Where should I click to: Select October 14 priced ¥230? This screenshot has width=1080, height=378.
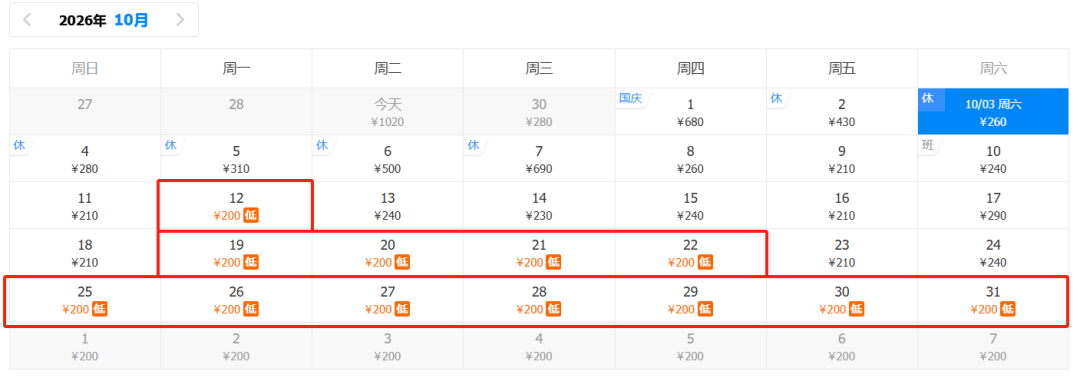pos(539,205)
